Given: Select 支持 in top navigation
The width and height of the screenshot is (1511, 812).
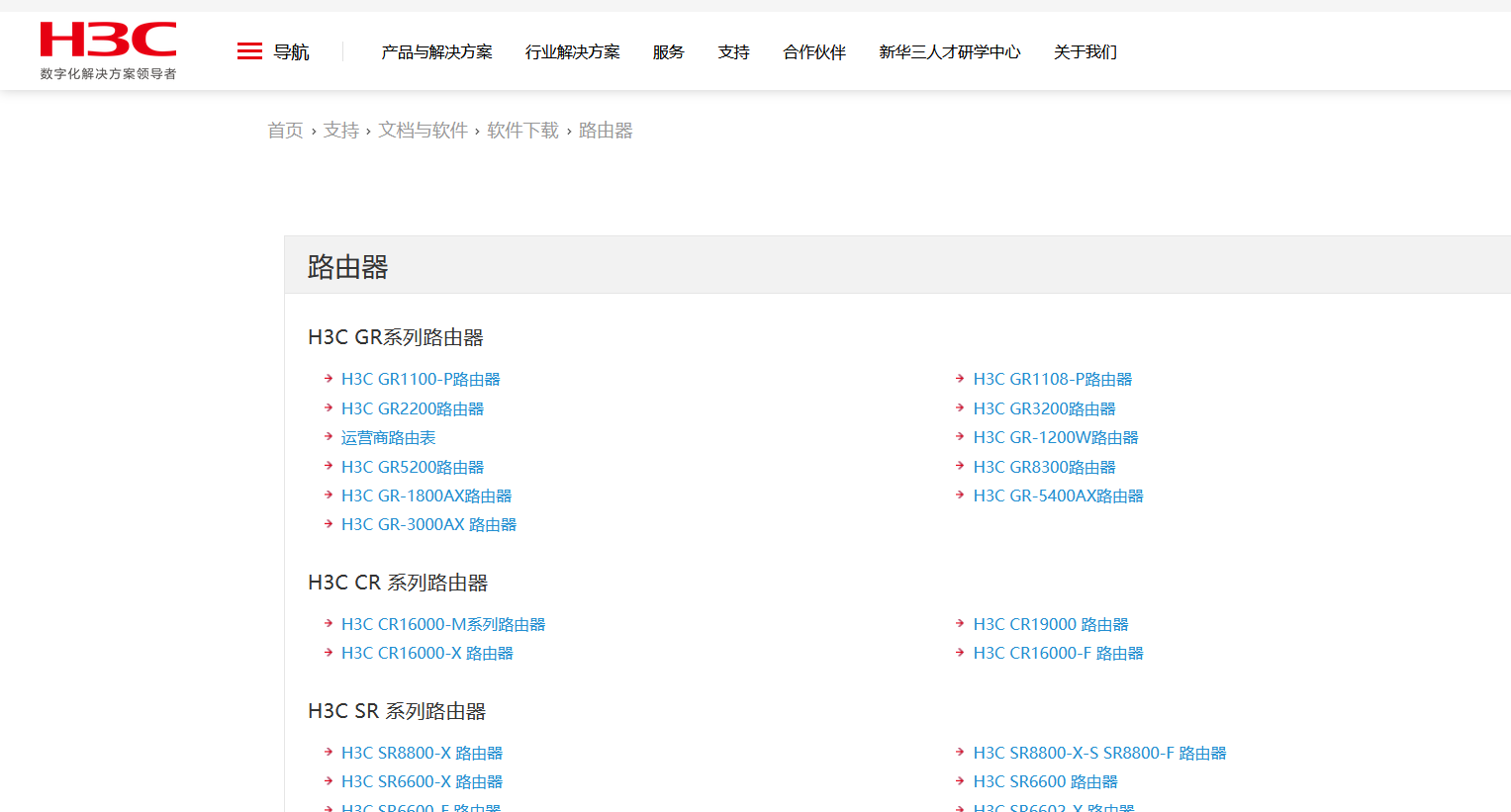Looking at the screenshot, I should point(733,52).
